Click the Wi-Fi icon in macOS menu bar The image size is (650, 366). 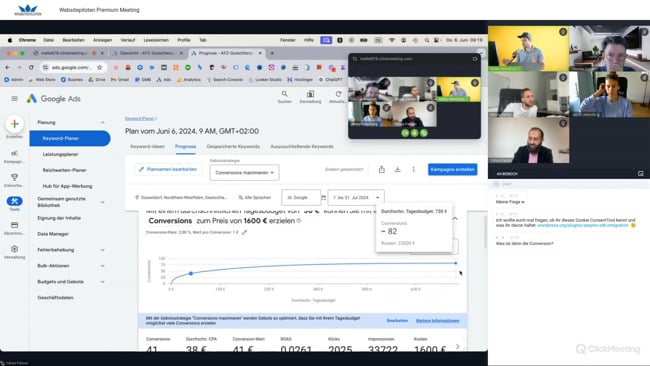click(x=391, y=40)
